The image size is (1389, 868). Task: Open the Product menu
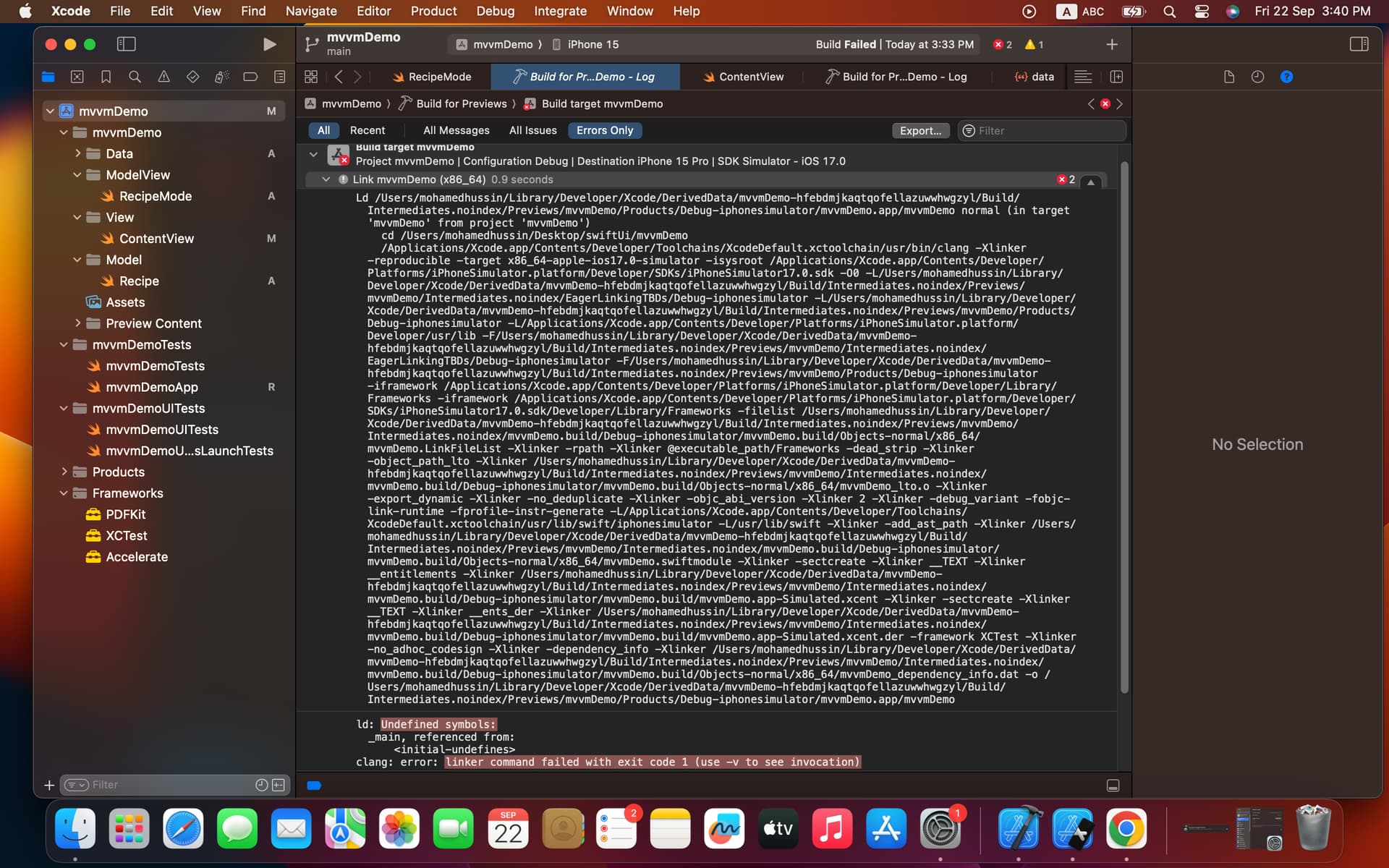pos(433,11)
